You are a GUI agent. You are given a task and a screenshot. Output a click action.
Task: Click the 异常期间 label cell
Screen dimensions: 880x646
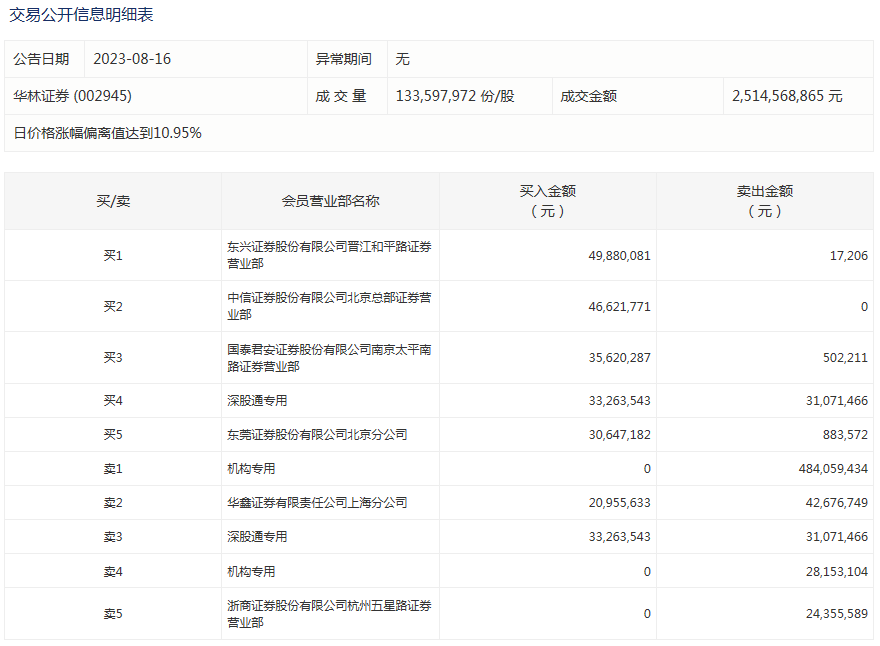344,59
